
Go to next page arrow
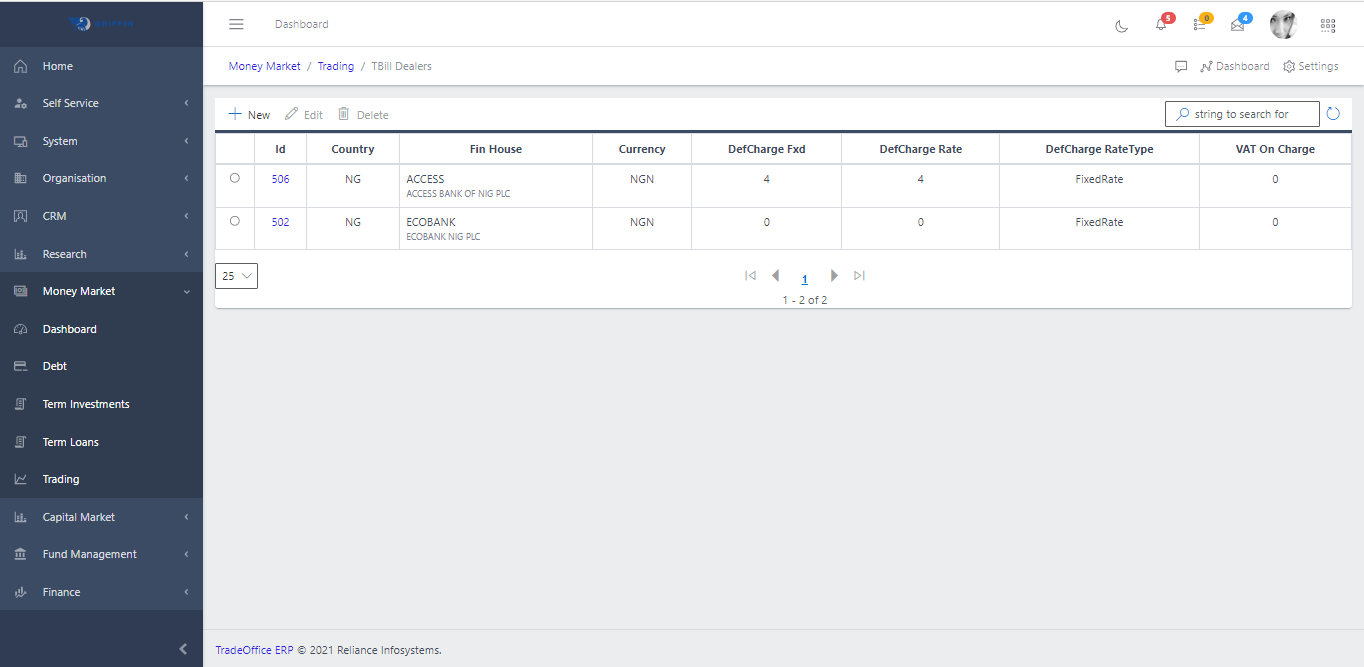834,276
